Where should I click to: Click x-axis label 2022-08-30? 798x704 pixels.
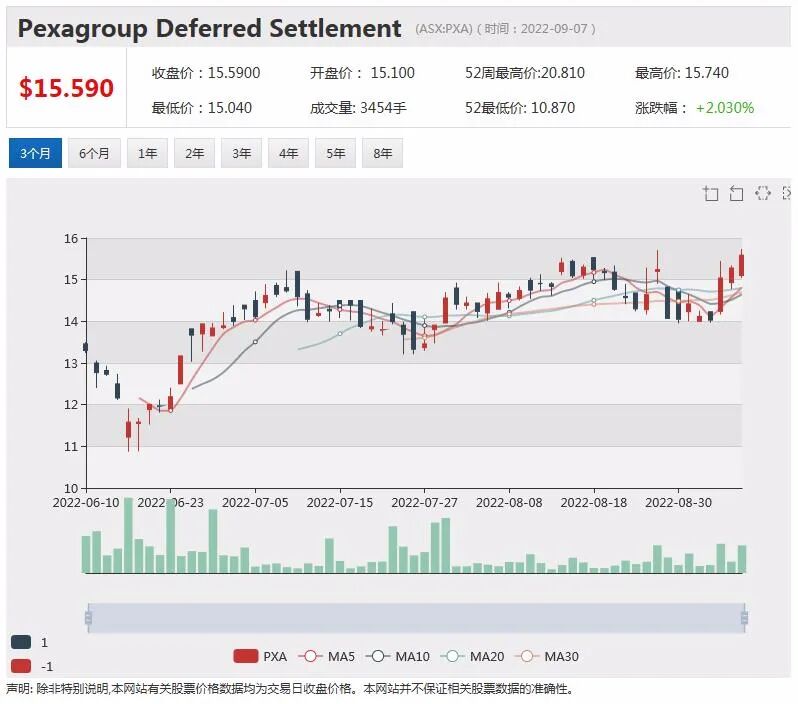click(x=678, y=502)
